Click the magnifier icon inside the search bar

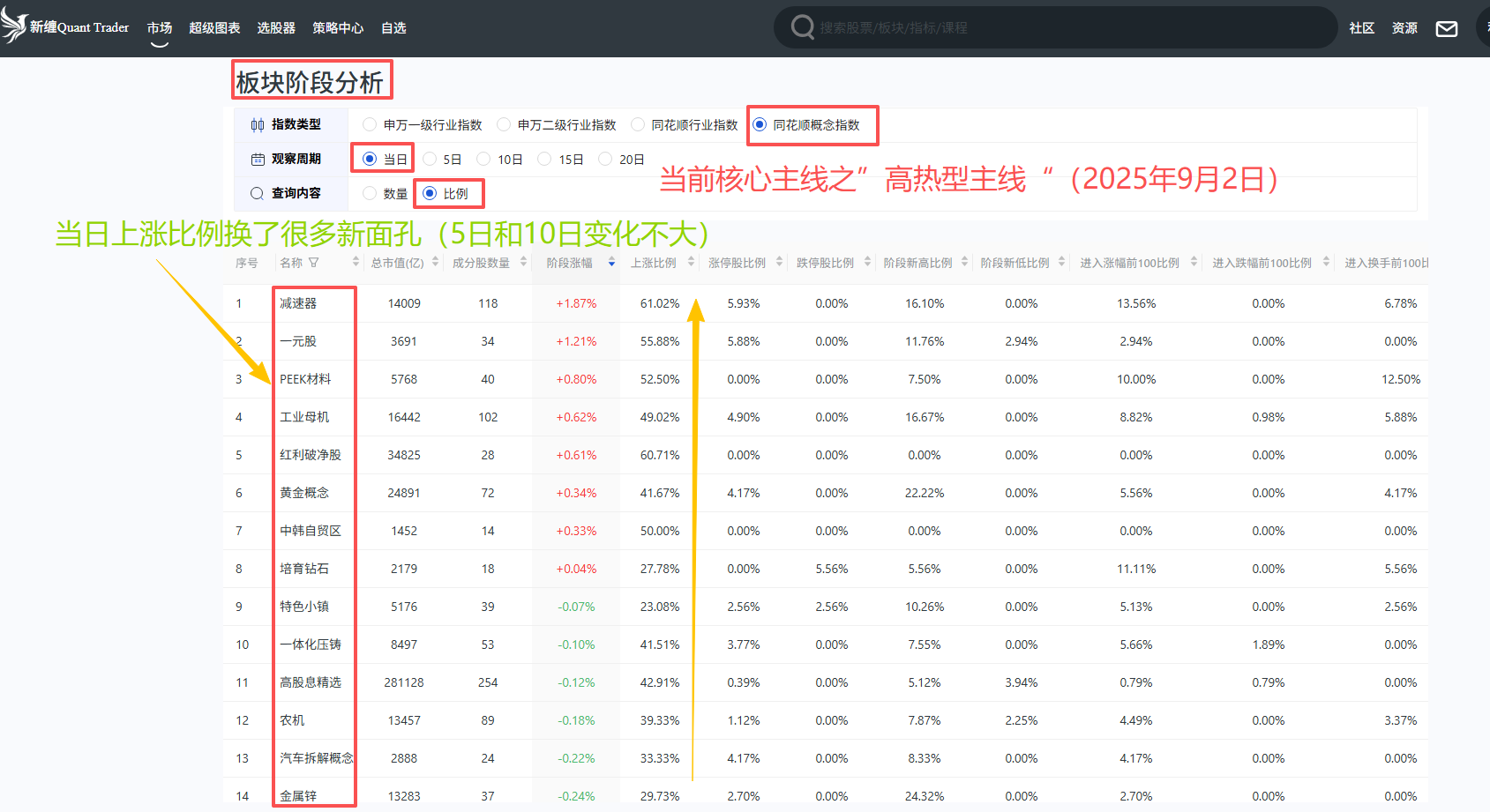(801, 27)
